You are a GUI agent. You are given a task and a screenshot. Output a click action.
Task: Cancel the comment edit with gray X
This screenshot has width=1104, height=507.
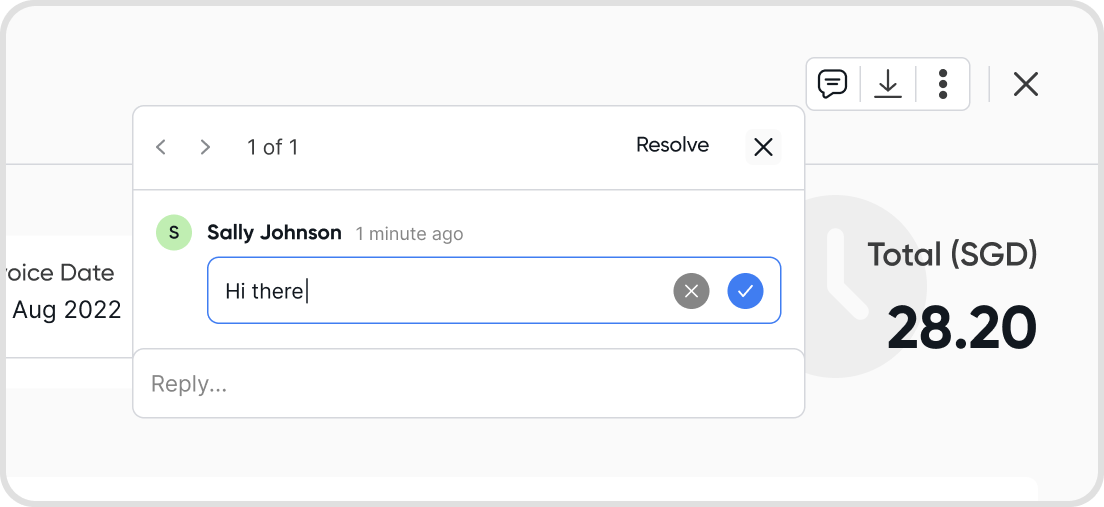click(x=691, y=291)
